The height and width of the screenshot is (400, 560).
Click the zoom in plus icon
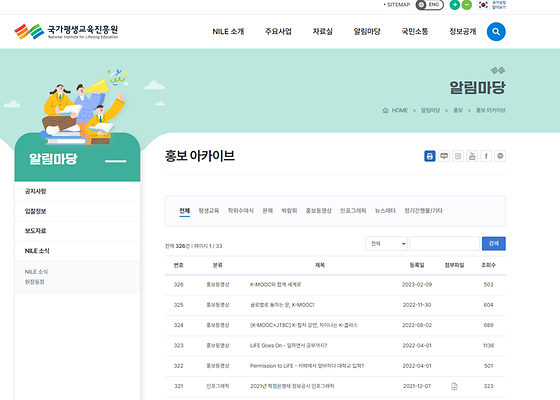[x=455, y=5]
